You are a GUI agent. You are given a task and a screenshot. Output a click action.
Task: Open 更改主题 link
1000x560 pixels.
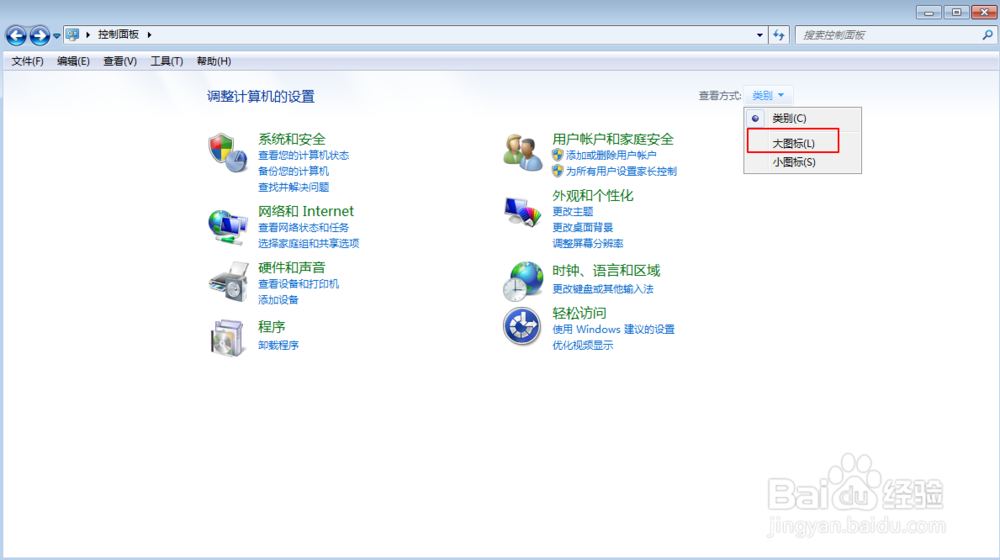pos(573,211)
